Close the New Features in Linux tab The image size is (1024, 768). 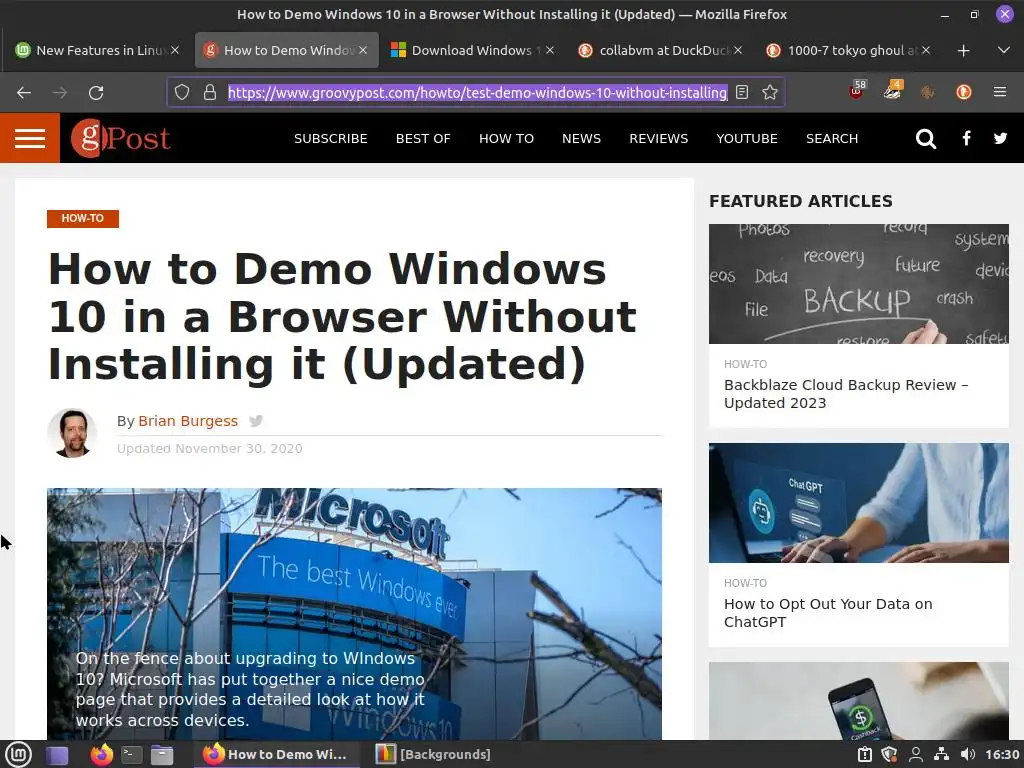pos(175,50)
